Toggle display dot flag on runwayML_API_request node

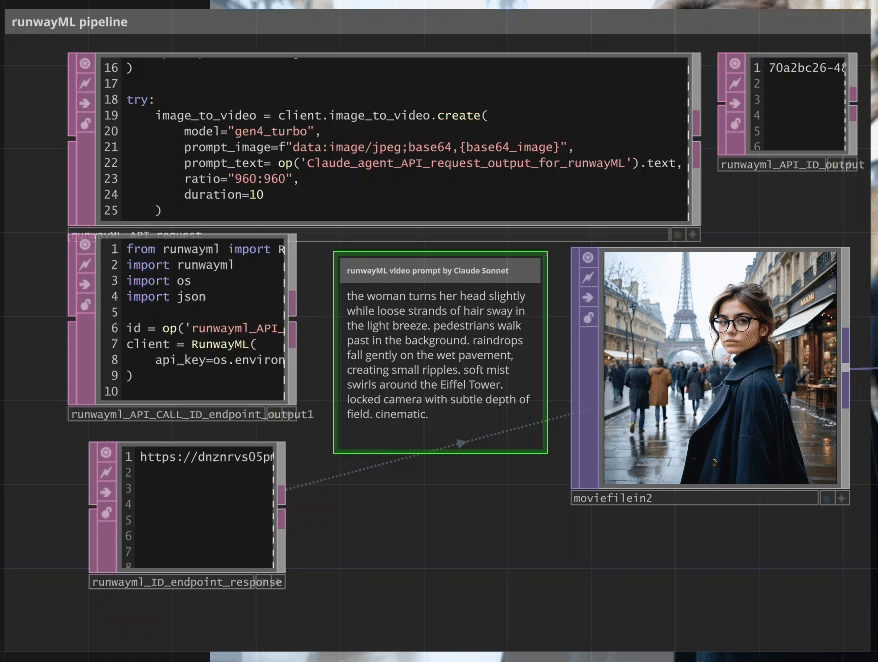678,235
